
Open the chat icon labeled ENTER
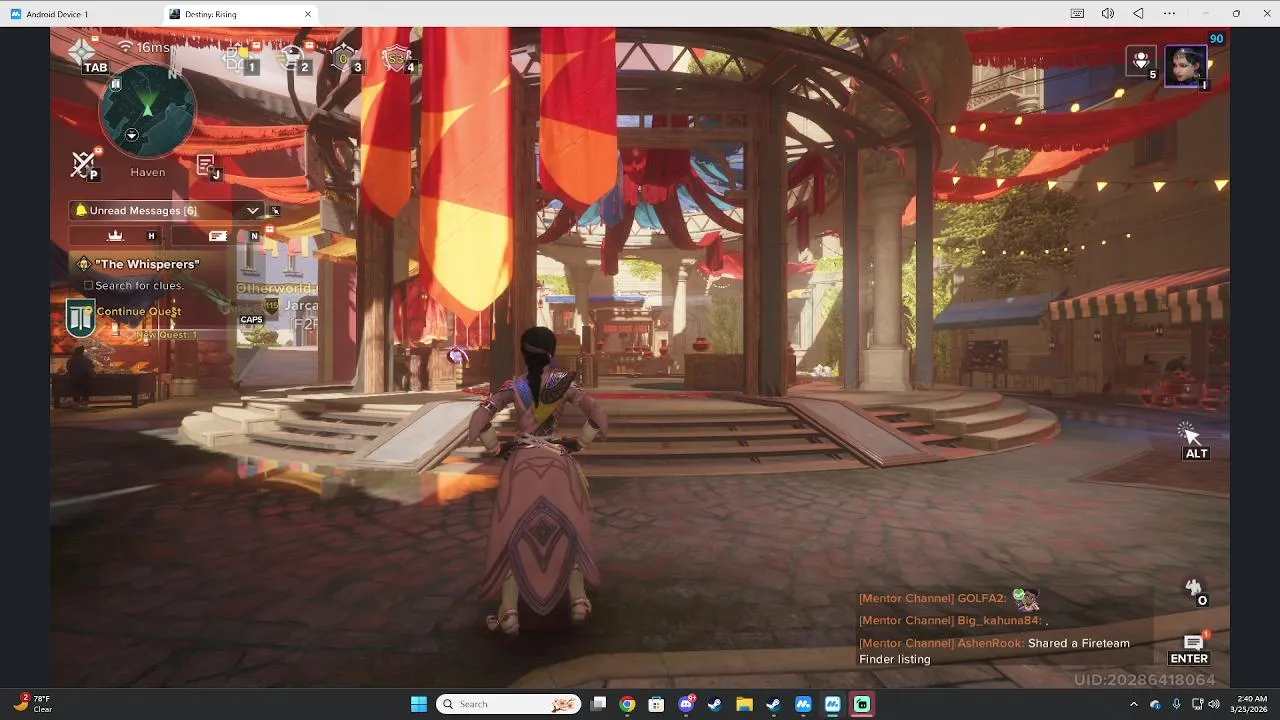click(x=1193, y=645)
